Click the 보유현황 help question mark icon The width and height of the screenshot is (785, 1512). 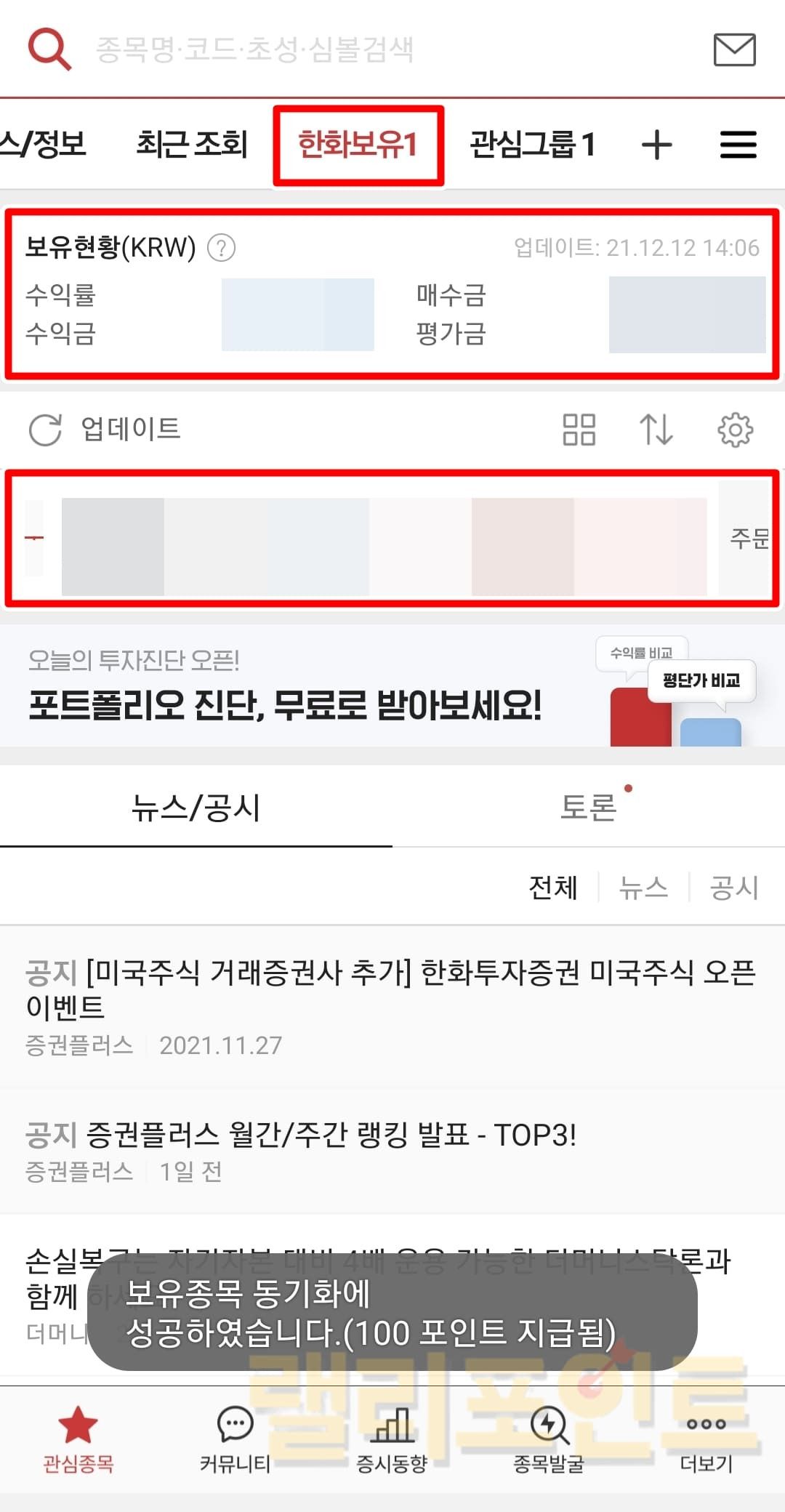(221, 248)
